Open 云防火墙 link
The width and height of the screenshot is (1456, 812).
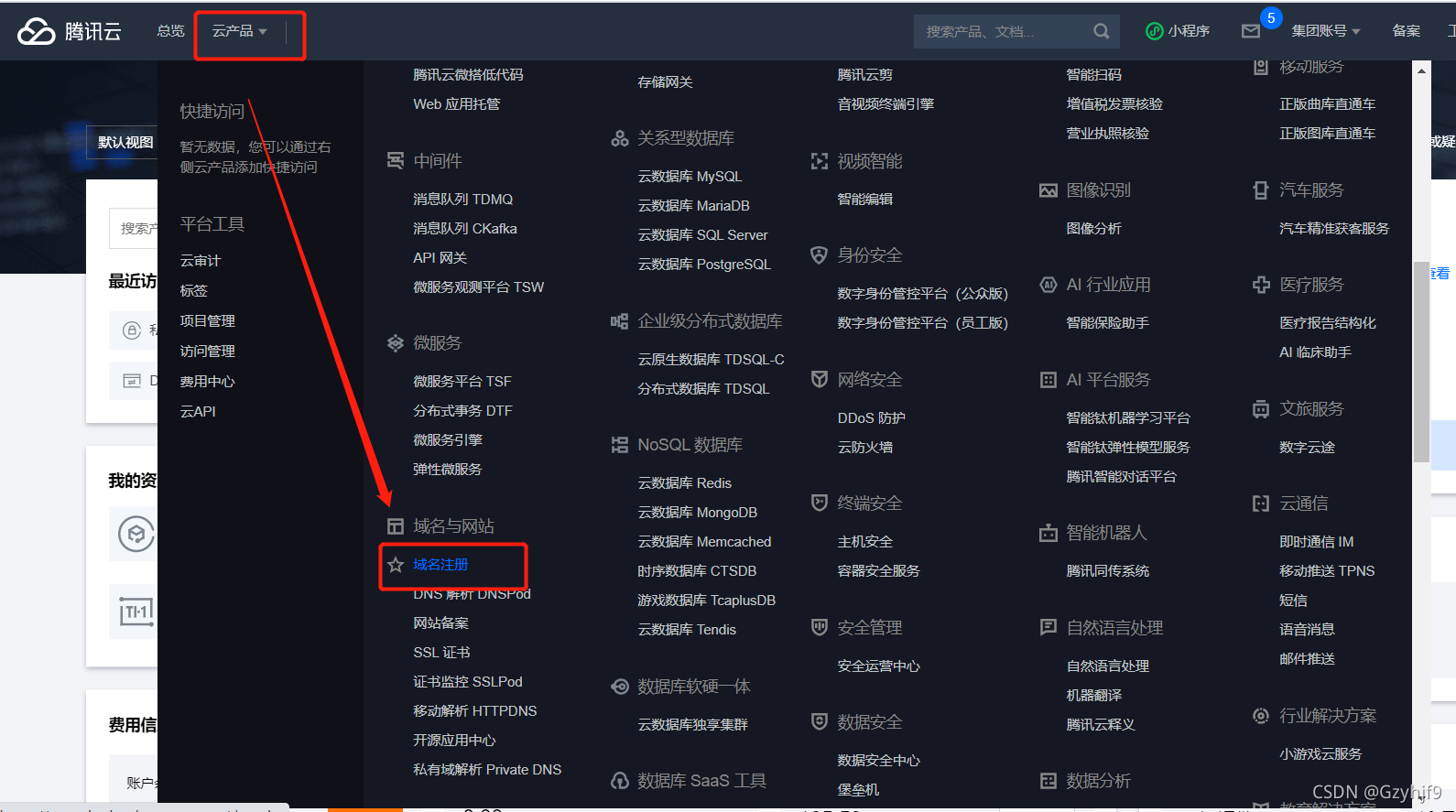(864, 448)
